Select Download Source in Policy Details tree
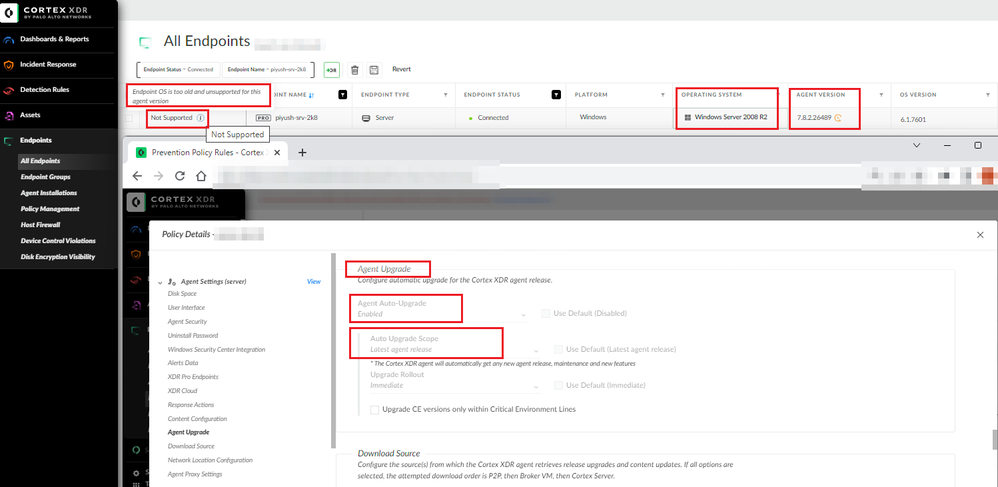Screen dimensions: 998x487 coord(191,446)
